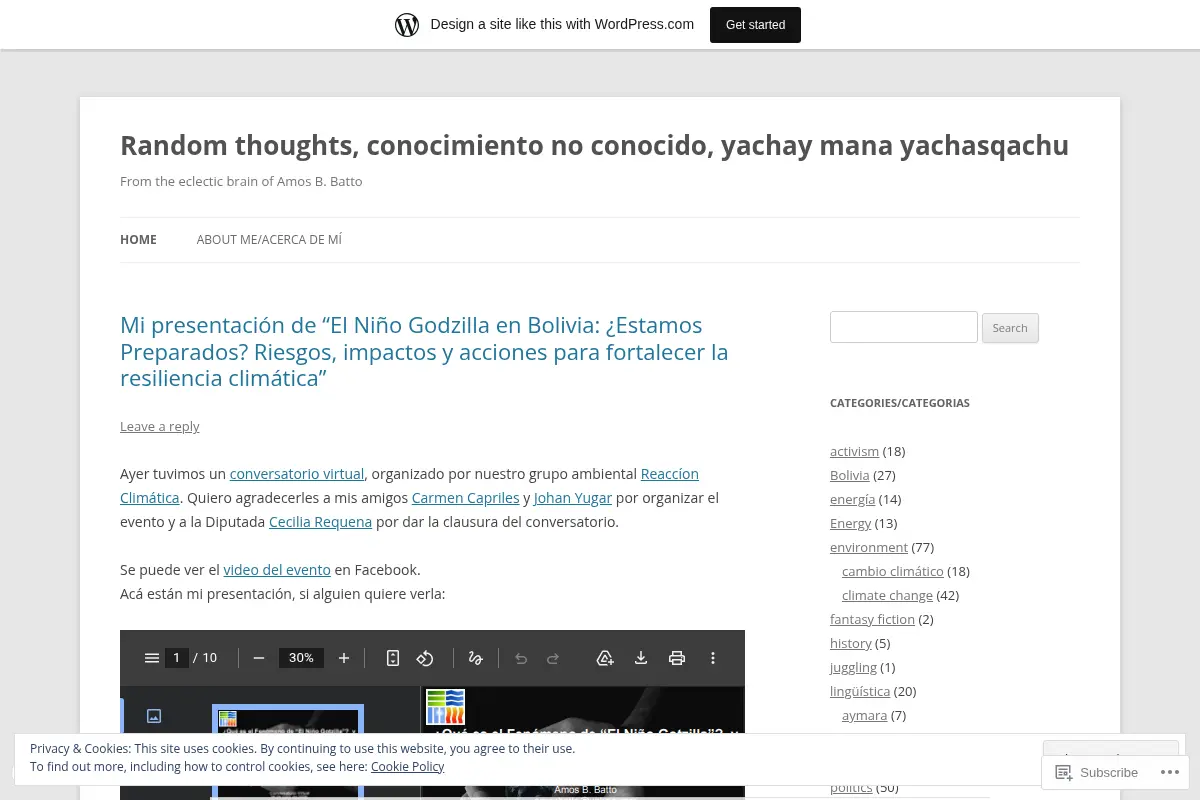The width and height of the screenshot is (1200, 800).
Task: Click the save to Drive icon in PDF toolbar
Action: tap(605, 658)
